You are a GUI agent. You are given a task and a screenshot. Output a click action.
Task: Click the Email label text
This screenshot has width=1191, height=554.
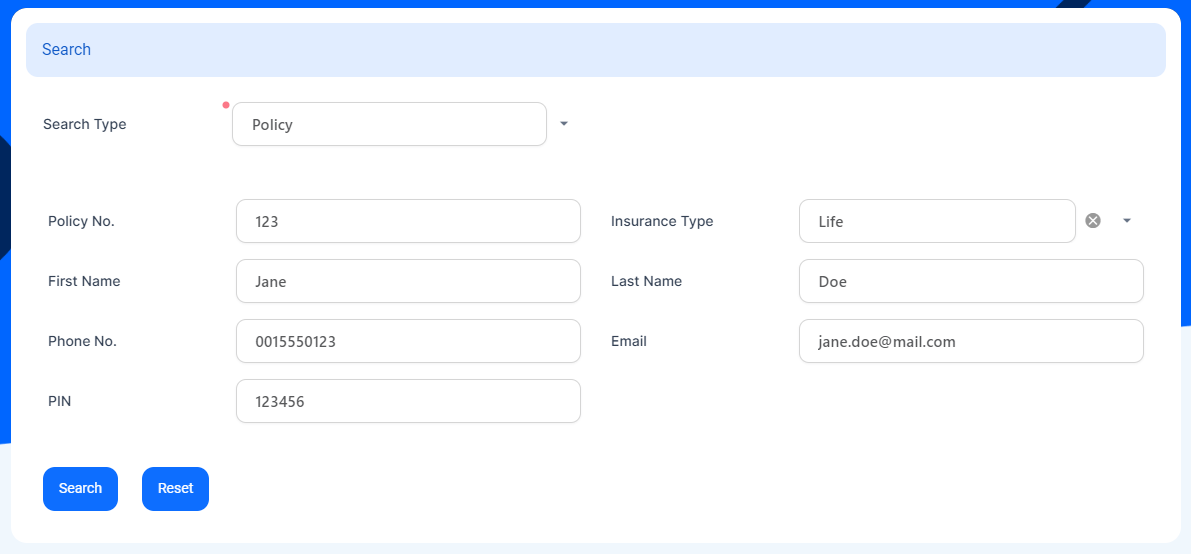point(629,341)
